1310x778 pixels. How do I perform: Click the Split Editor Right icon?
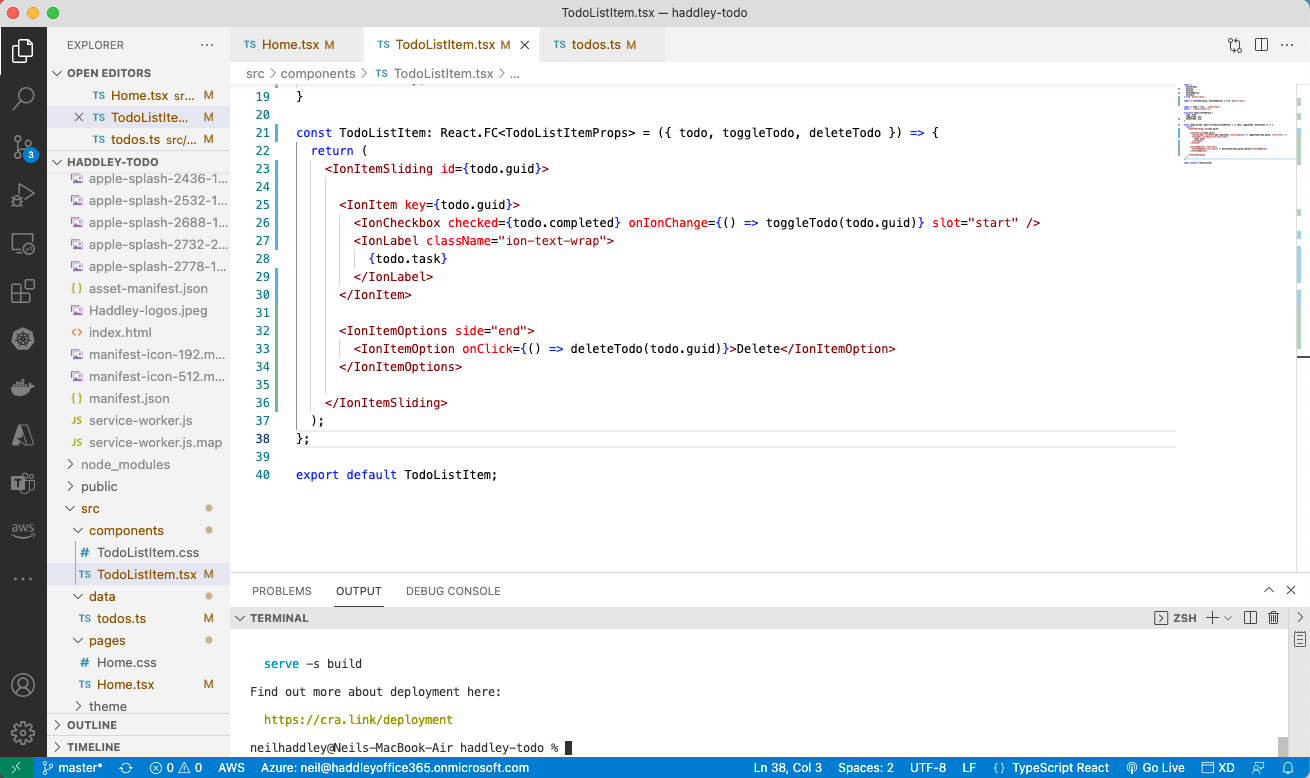coord(1261,45)
